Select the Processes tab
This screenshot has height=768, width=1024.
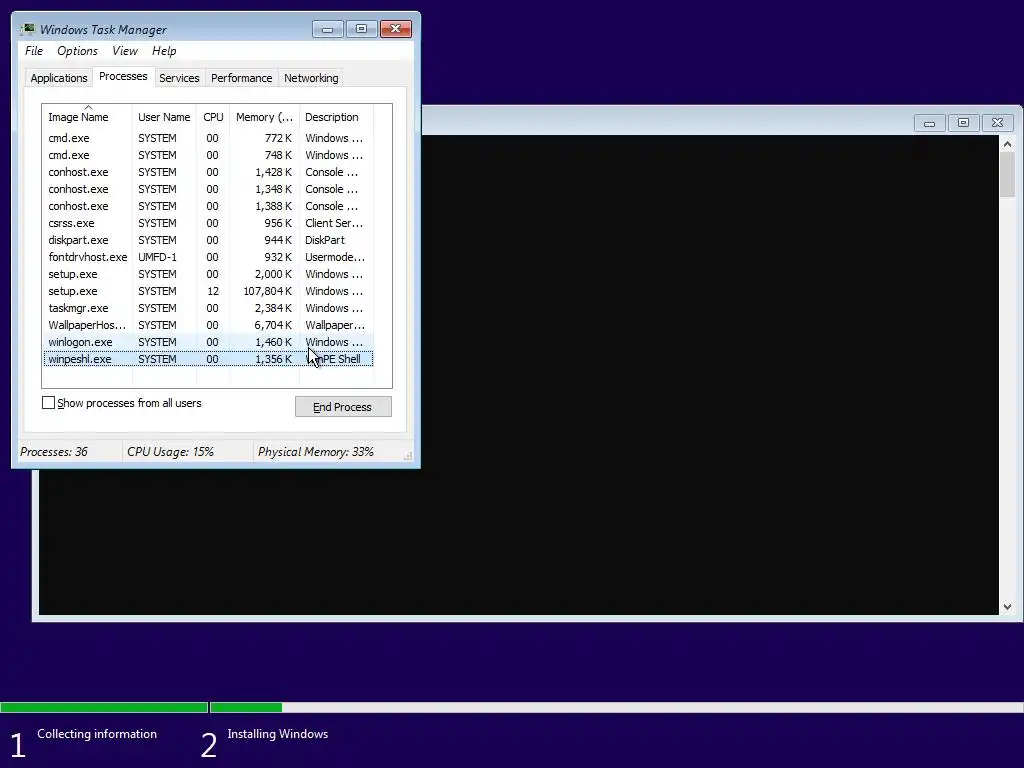(x=123, y=76)
